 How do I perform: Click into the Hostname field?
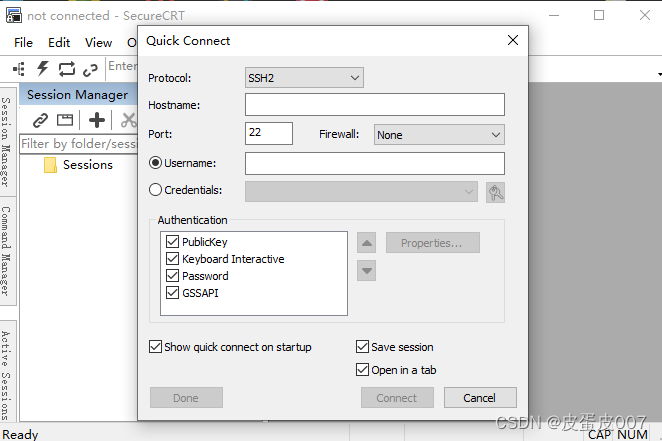[375, 105]
